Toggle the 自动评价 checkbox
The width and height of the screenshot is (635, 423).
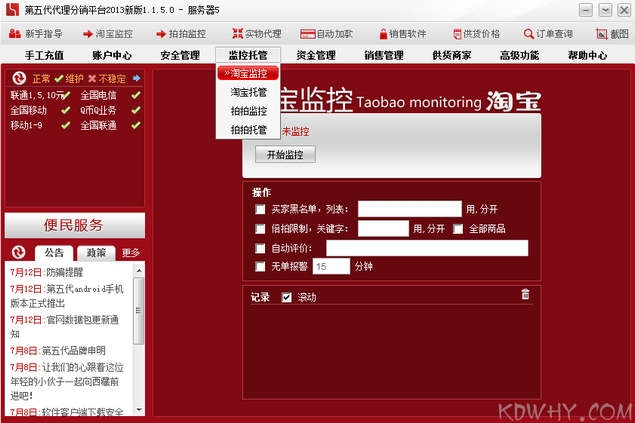pos(260,248)
